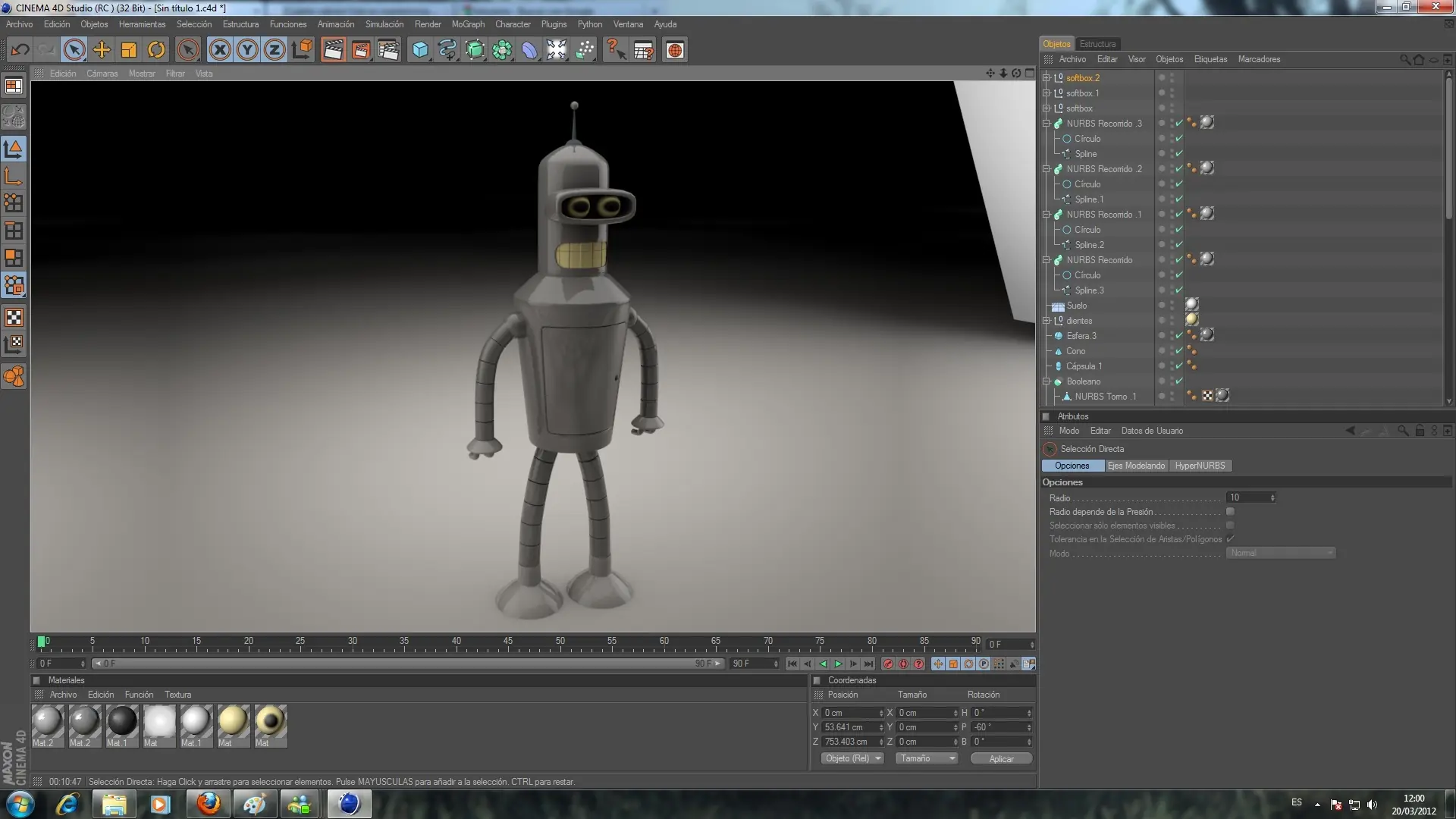Play the animation forward

pyautogui.click(x=838, y=664)
